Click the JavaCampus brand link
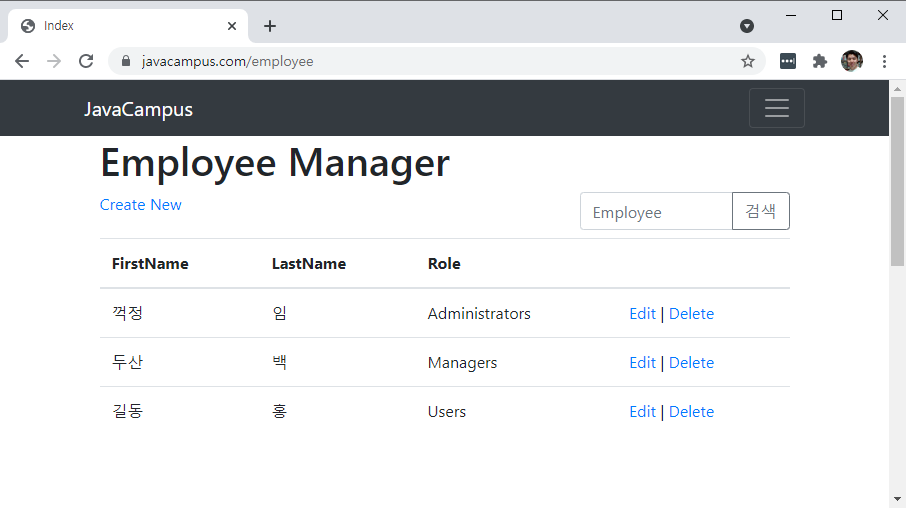Viewport: 906px width, 508px height. (x=138, y=110)
